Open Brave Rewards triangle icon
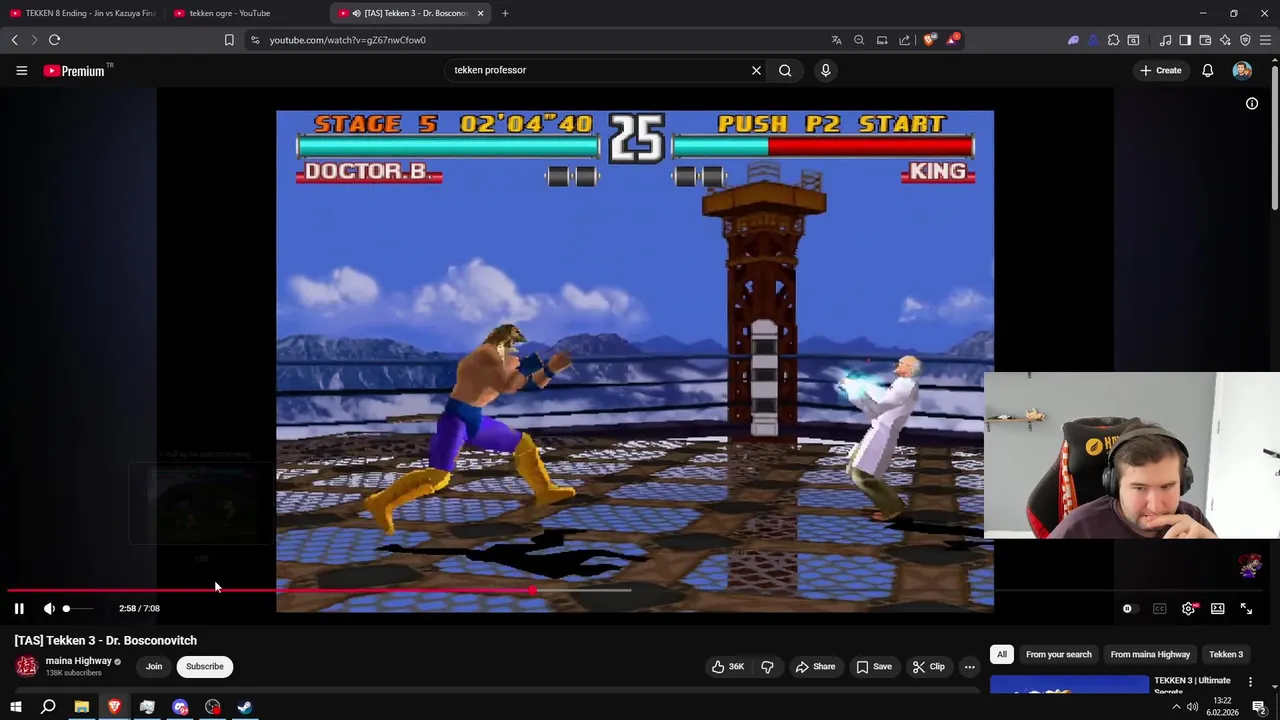The image size is (1280, 720). (x=952, y=40)
